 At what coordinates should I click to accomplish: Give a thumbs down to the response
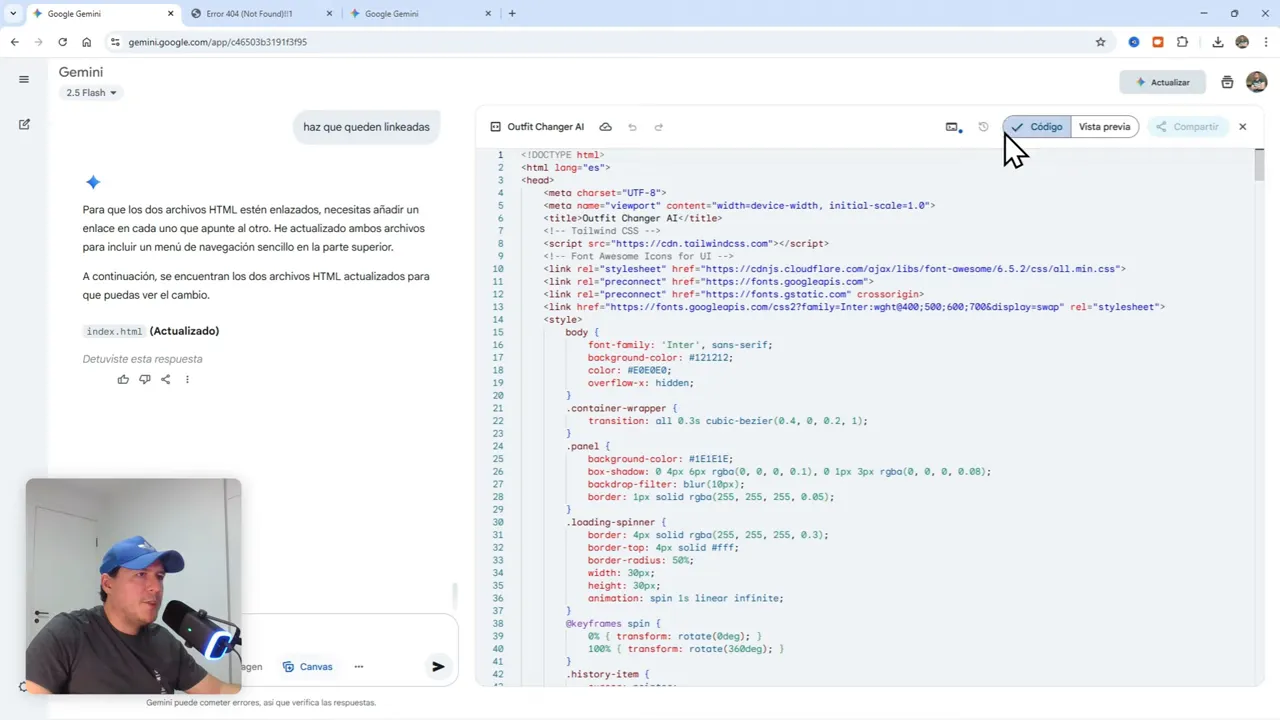coord(145,379)
